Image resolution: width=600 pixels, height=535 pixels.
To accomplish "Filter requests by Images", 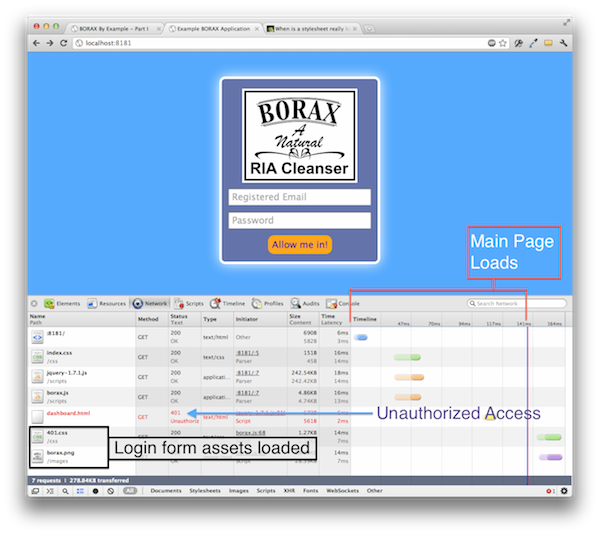I will 238,491.
